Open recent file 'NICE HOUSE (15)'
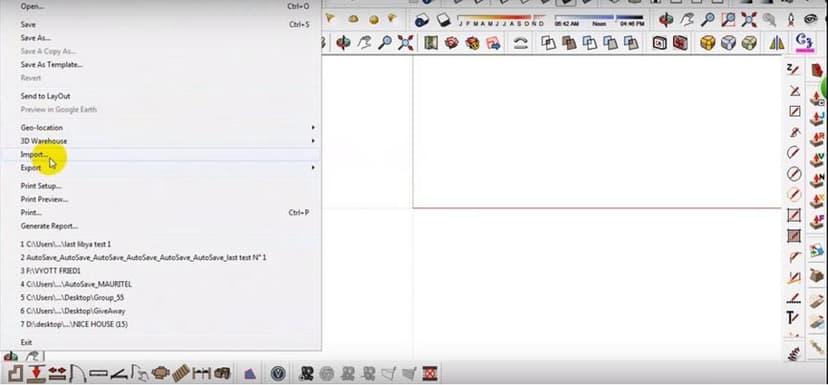Viewport: 828px width, 385px height. coord(74,324)
